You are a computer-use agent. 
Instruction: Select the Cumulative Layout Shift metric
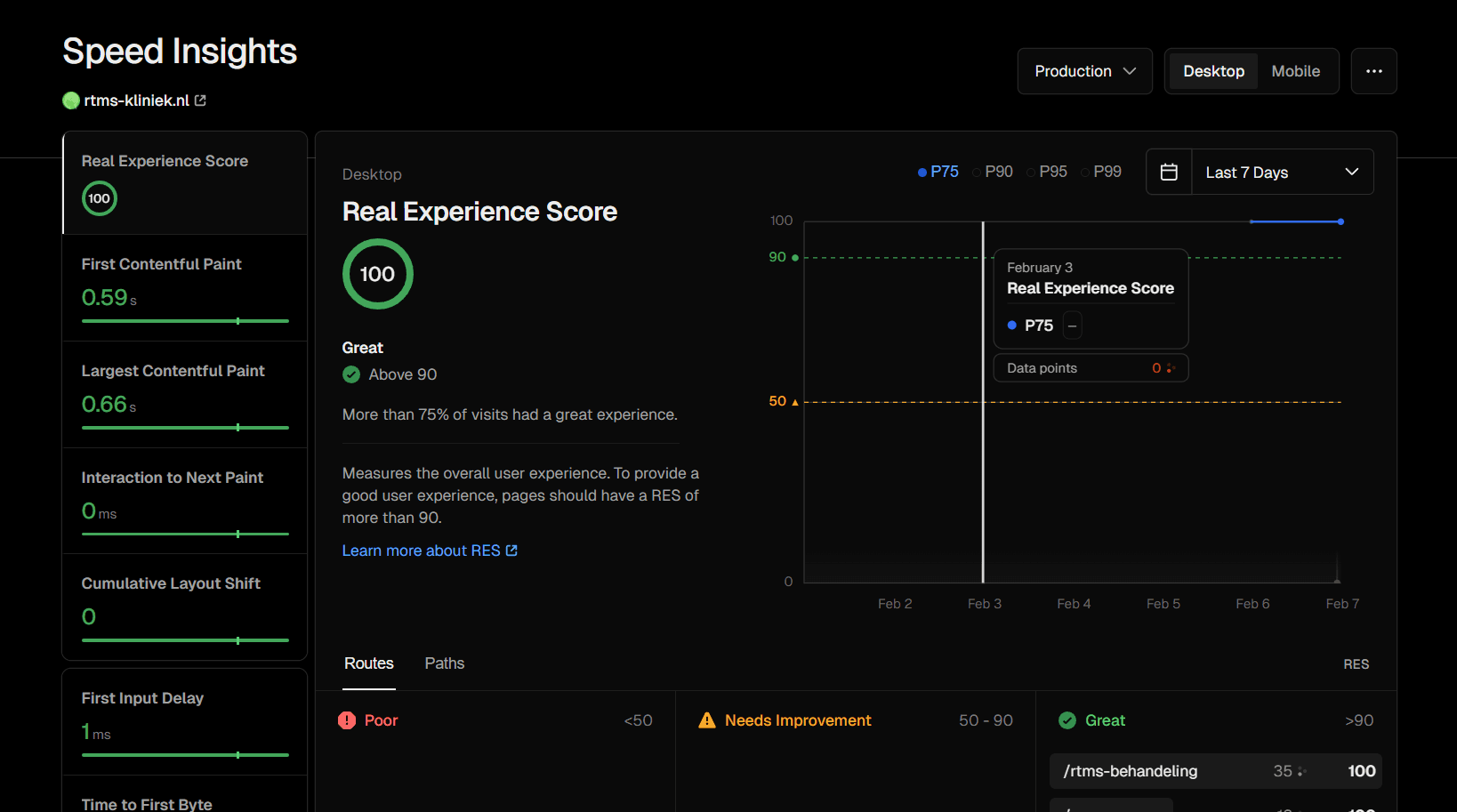pyautogui.click(x=185, y=607)
